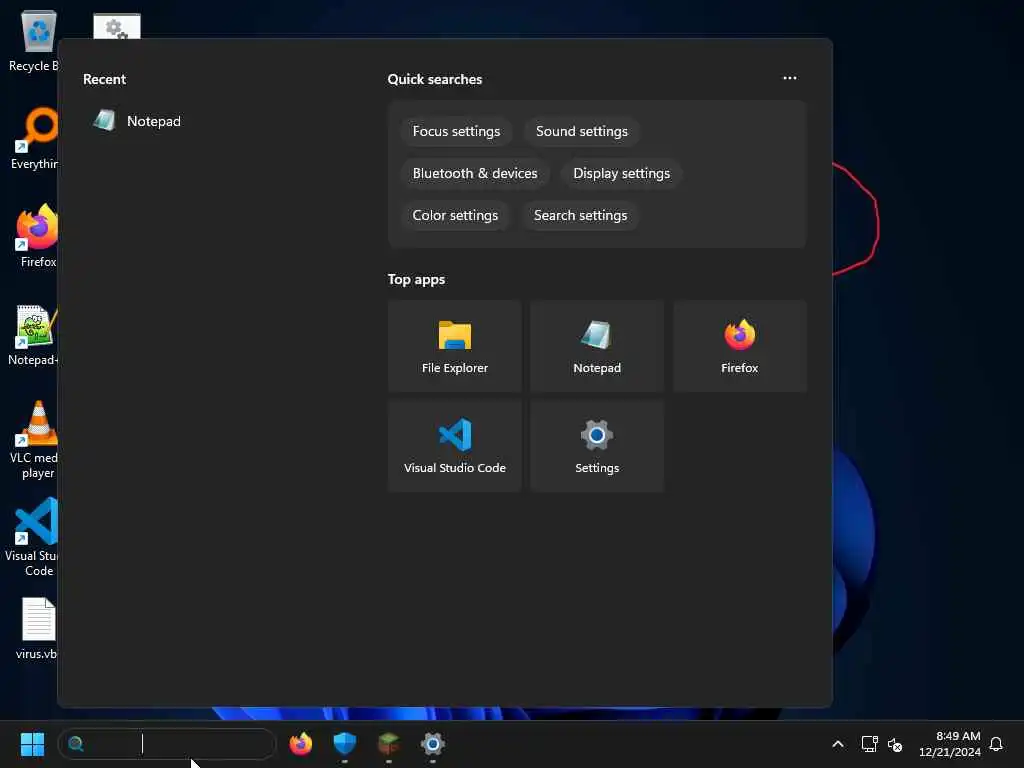Open the Settings gear on the taskbar
Viewport: 1024px width, 768px height.
pyautogui.click(x=432, y=744)
